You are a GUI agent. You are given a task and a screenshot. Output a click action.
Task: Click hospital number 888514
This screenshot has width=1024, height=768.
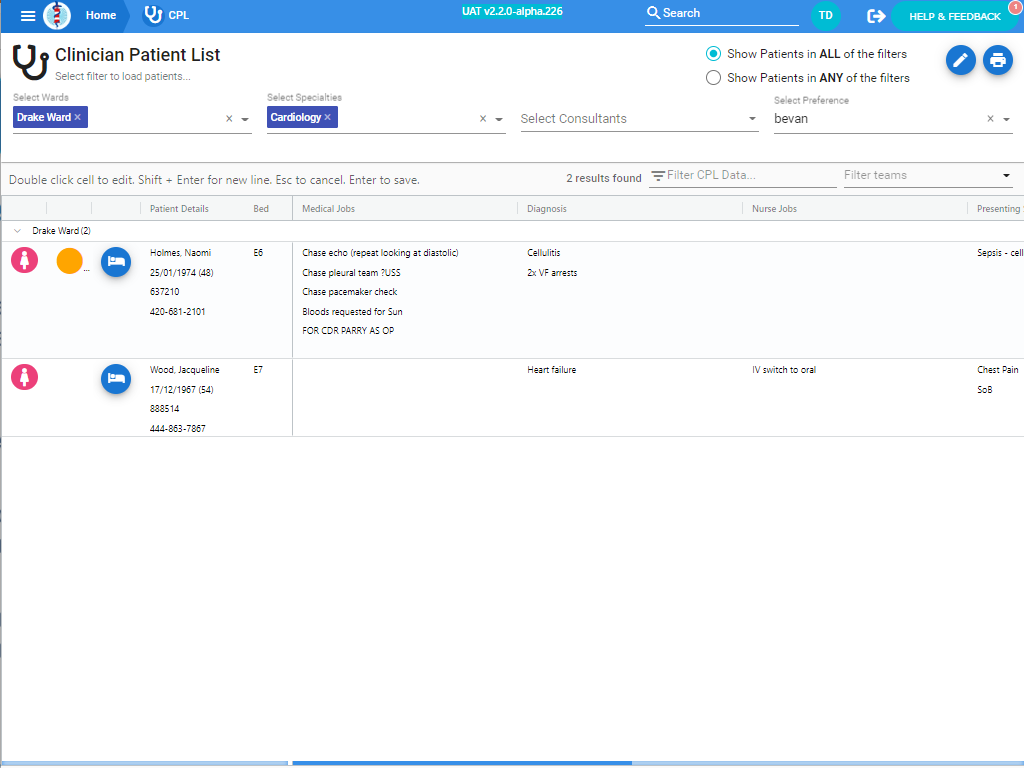coord(164,409)
